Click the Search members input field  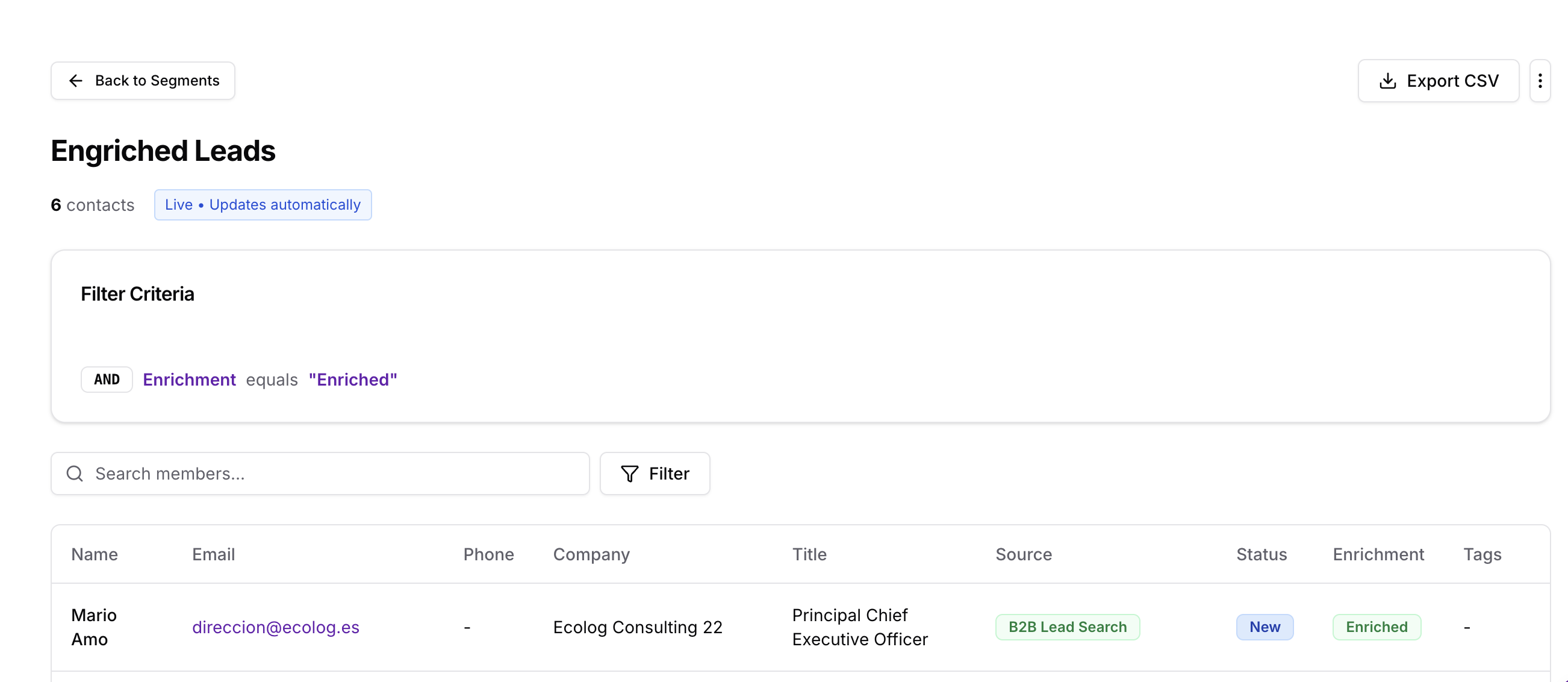pyautogui.click(x=335, y=474)
